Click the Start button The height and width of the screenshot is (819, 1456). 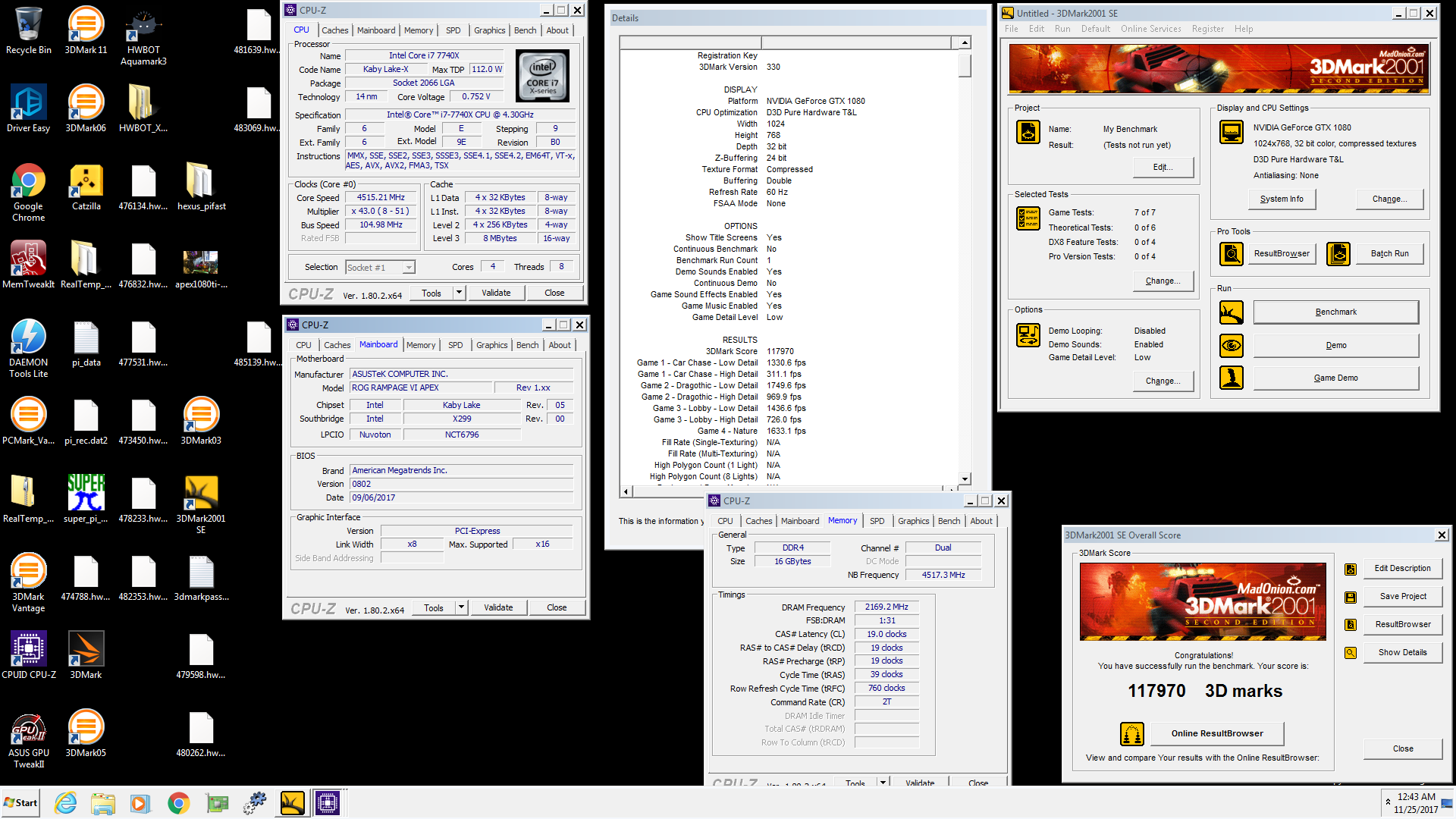20,802
